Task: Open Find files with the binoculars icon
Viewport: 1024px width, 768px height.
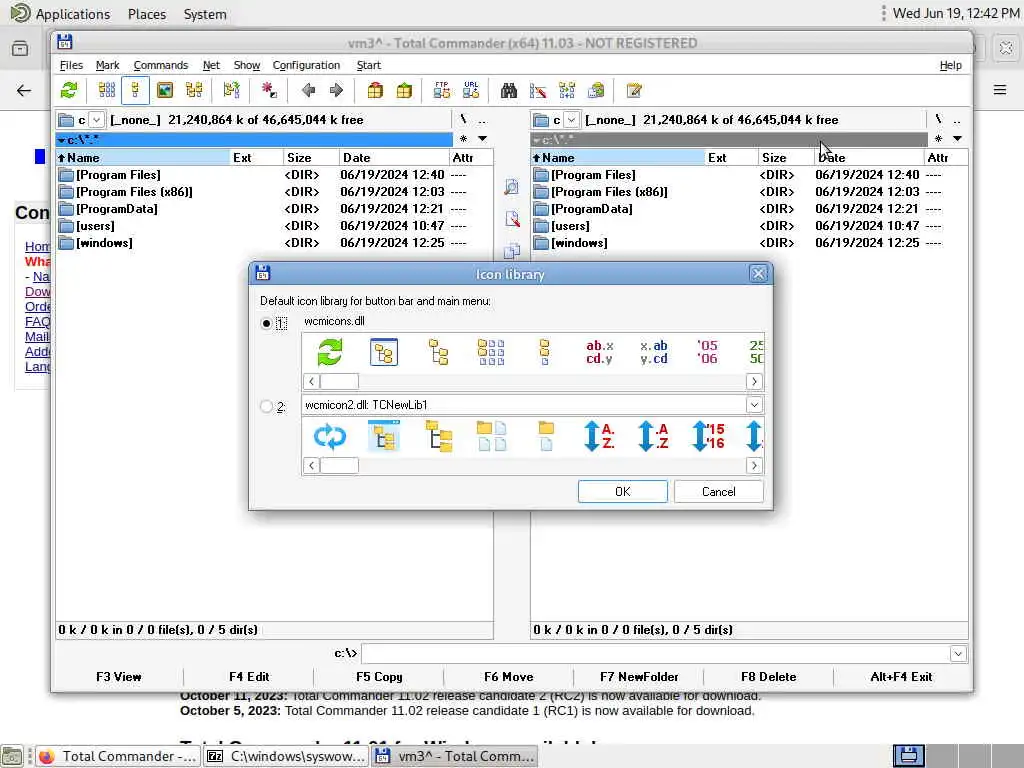Action: coord(509,90)
